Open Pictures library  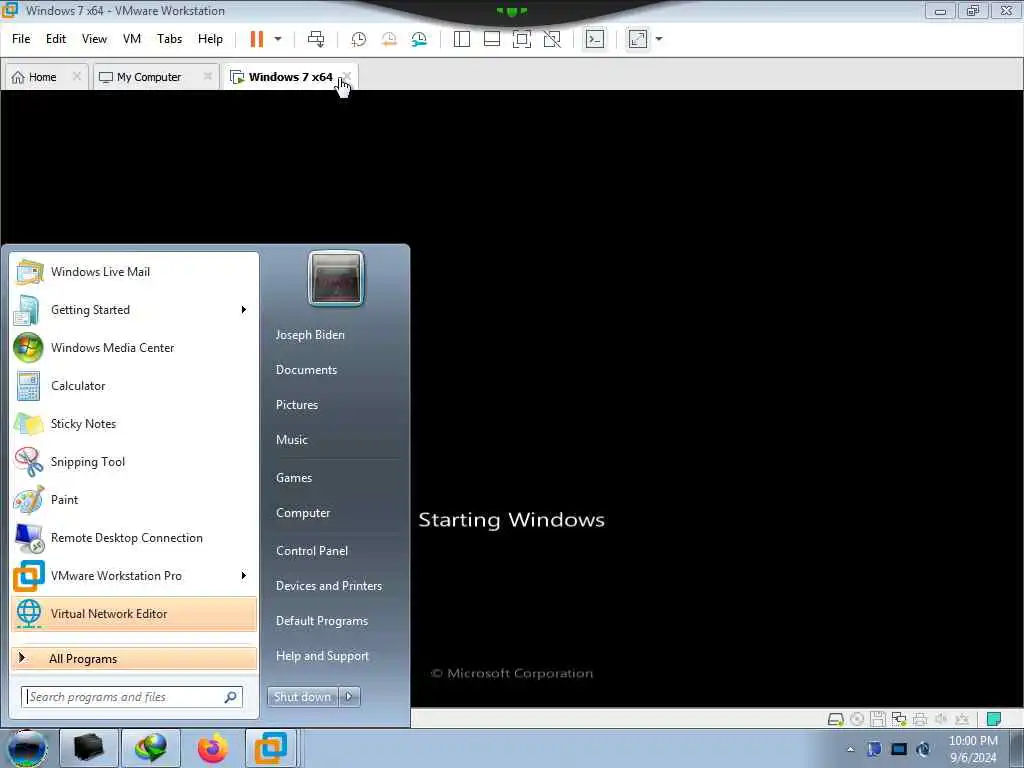coord(296,405)
